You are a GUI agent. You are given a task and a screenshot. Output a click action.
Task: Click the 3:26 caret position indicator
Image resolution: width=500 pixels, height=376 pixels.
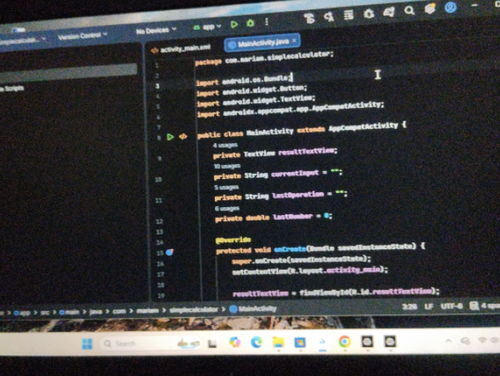(x=409, y=306)
